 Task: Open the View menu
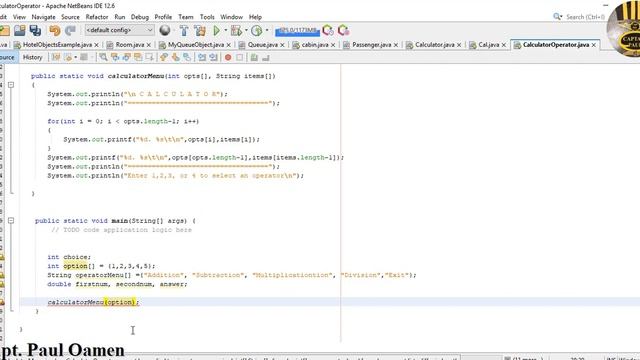pyautogui.click(x=19, y=17)
